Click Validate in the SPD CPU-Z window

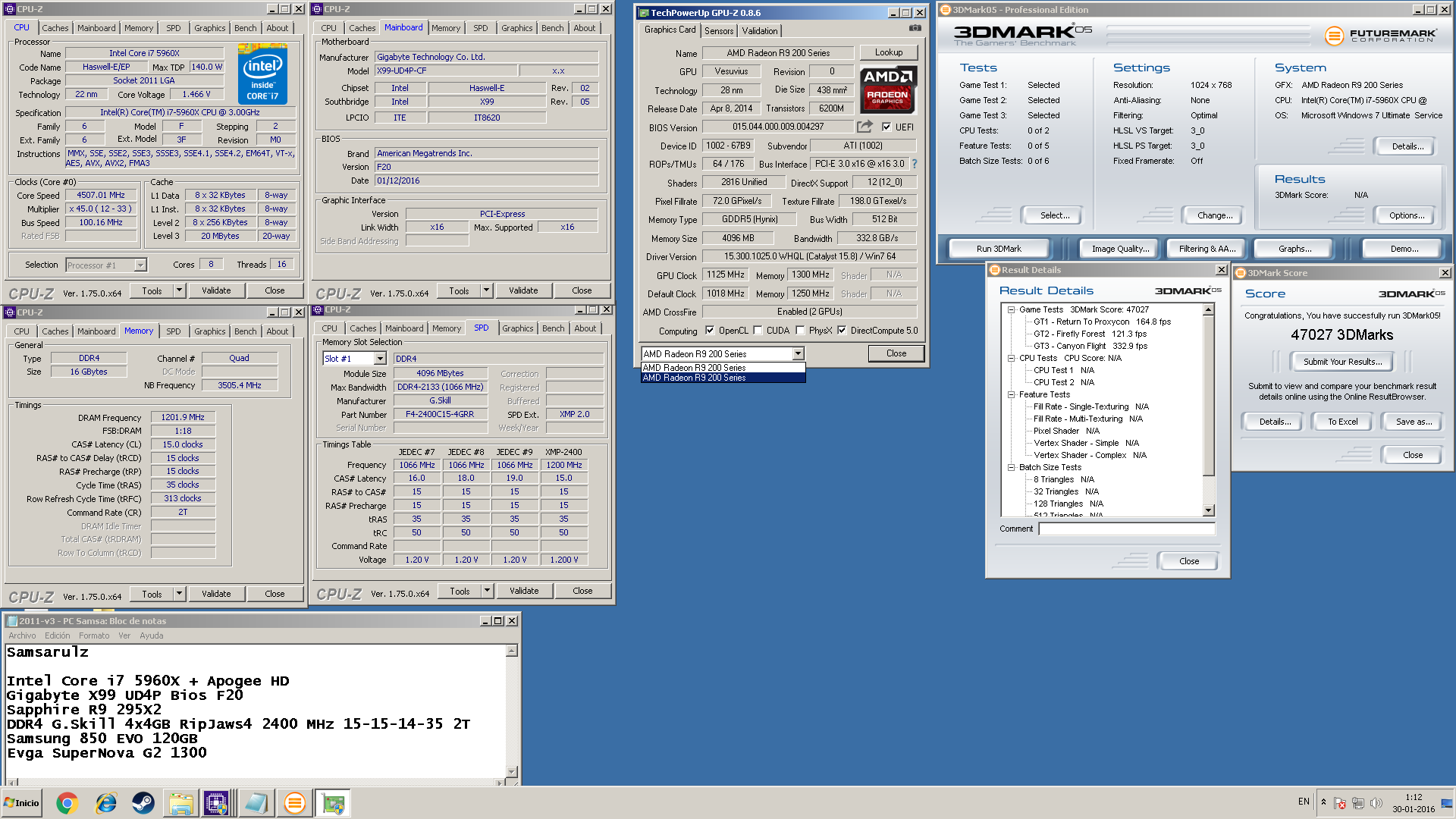tap(524, 591)
